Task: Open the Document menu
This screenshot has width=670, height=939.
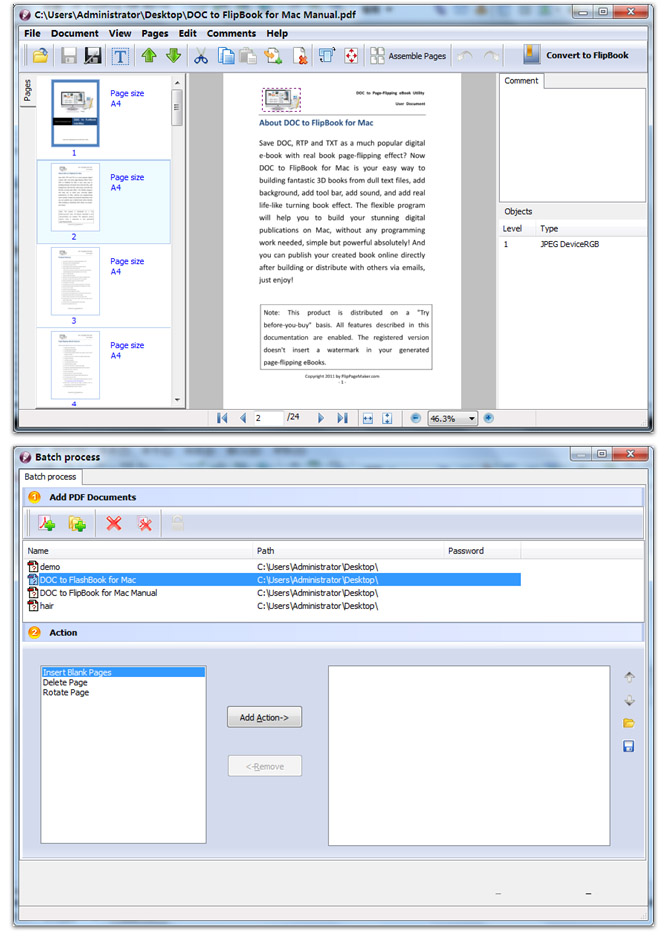Action: [x=75, y=34]
